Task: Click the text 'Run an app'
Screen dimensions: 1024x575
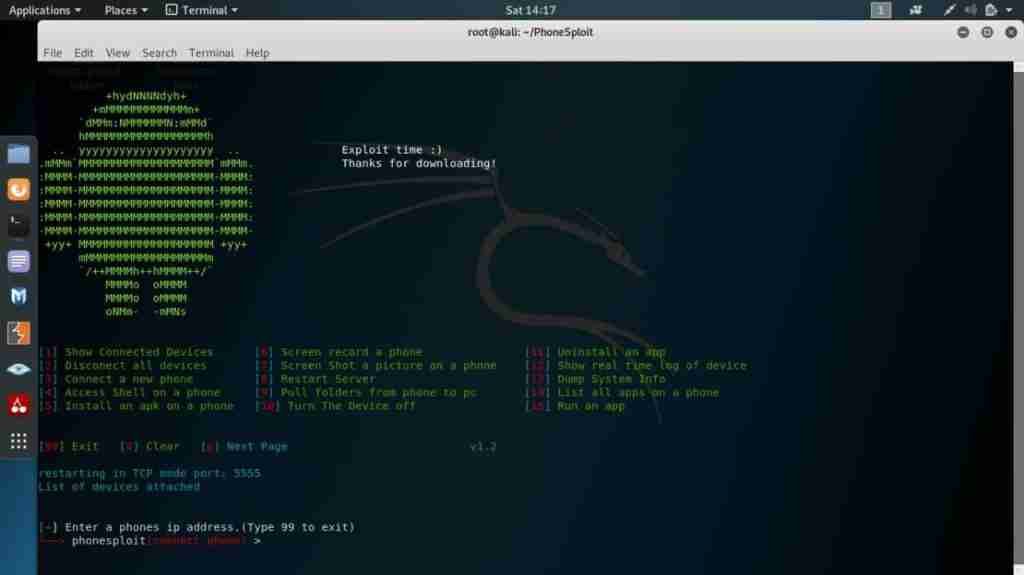Action: point(591,406)
